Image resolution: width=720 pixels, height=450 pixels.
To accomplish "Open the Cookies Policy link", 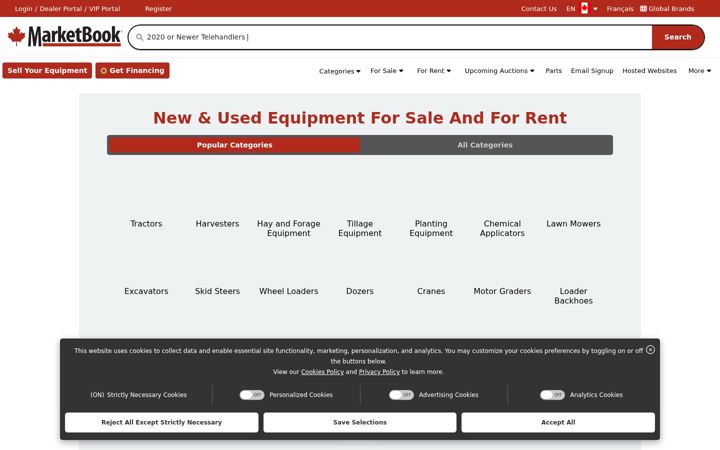I will pyautogui.click(x=322, y=372).
